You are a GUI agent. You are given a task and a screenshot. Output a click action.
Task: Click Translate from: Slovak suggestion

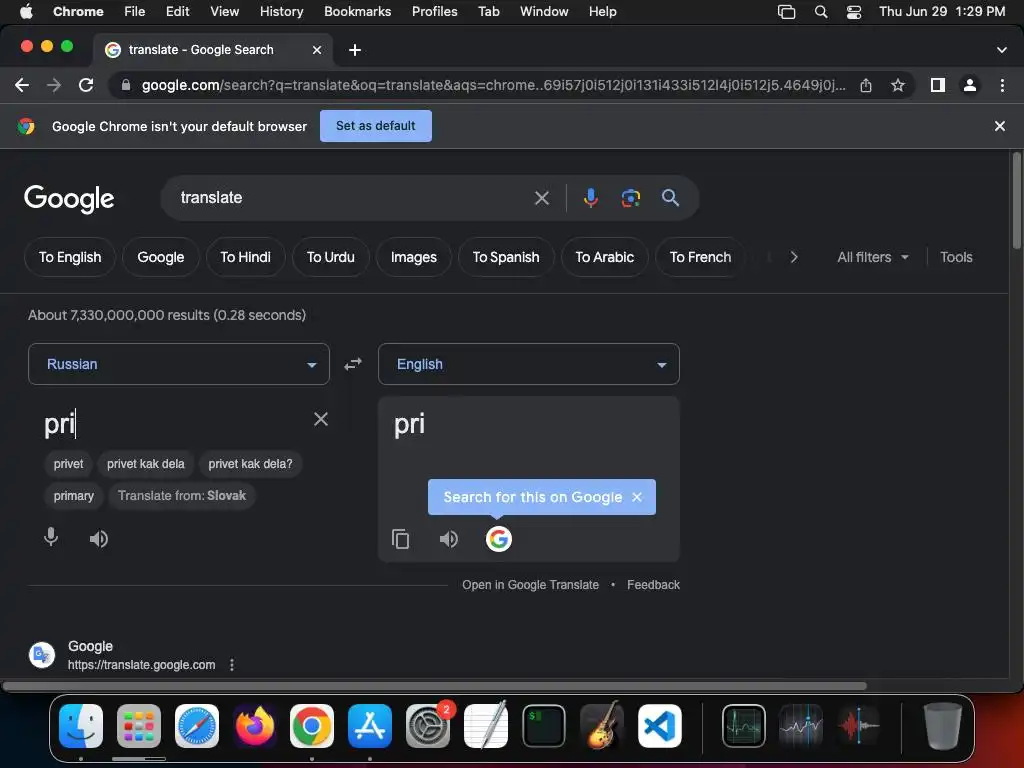pyautogui.click(x=182, y=496)
